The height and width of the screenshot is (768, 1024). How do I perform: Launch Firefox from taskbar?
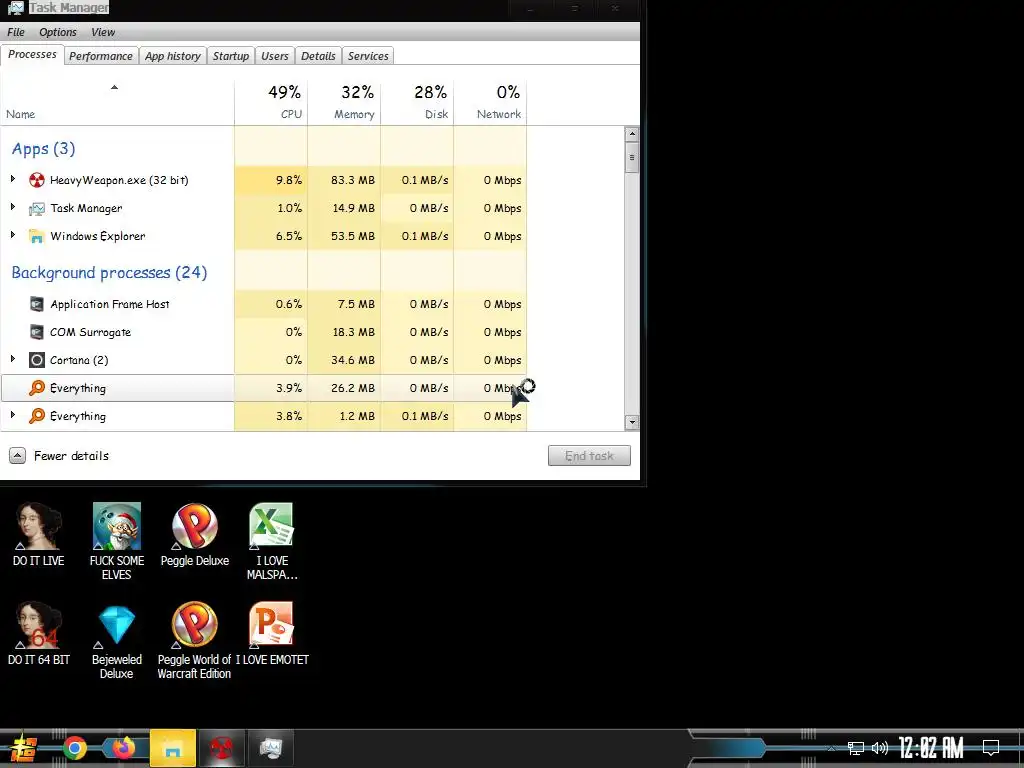[x=123, y=748]
